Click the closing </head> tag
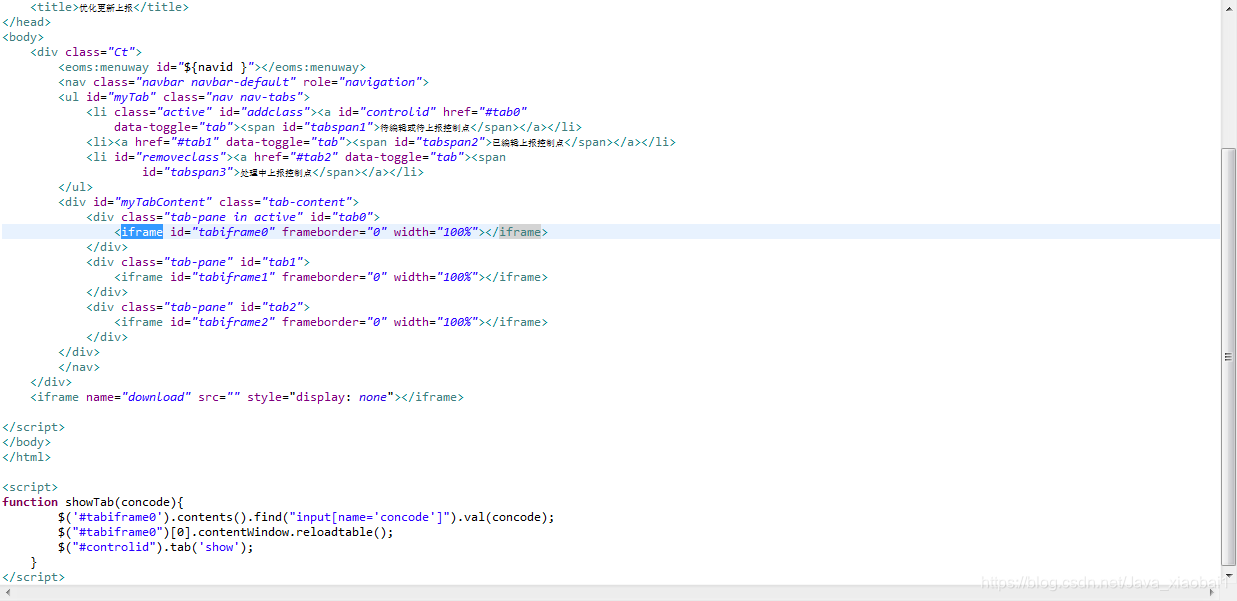Viewport: 1237px width, 601px height. pyautogui.click(x=26, y=22)
